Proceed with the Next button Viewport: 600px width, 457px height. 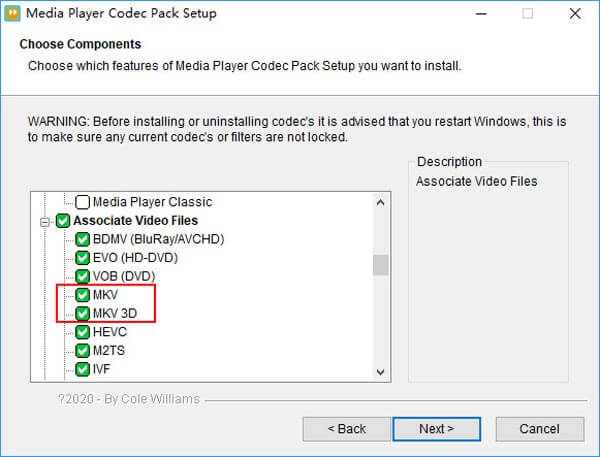click(x=436, y=428)
